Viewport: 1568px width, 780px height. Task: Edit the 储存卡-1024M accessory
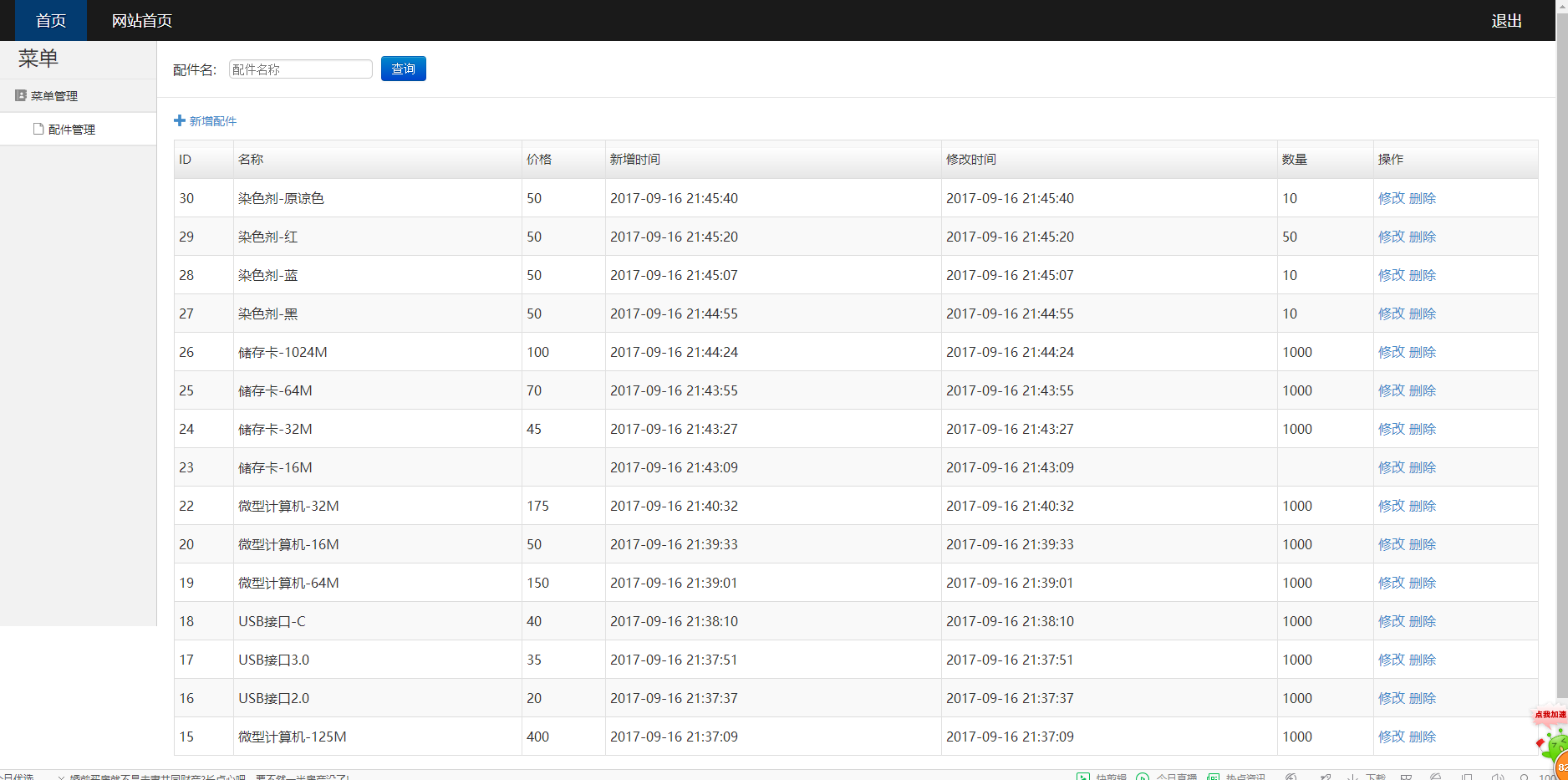(x=1392, y=352)
